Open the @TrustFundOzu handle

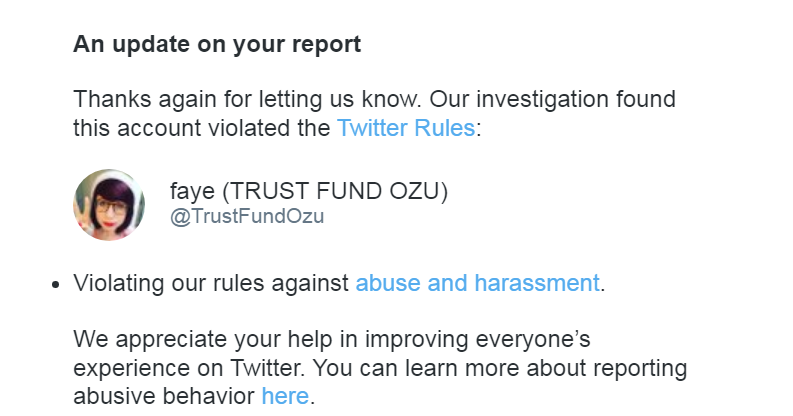[x=247, y=216]
